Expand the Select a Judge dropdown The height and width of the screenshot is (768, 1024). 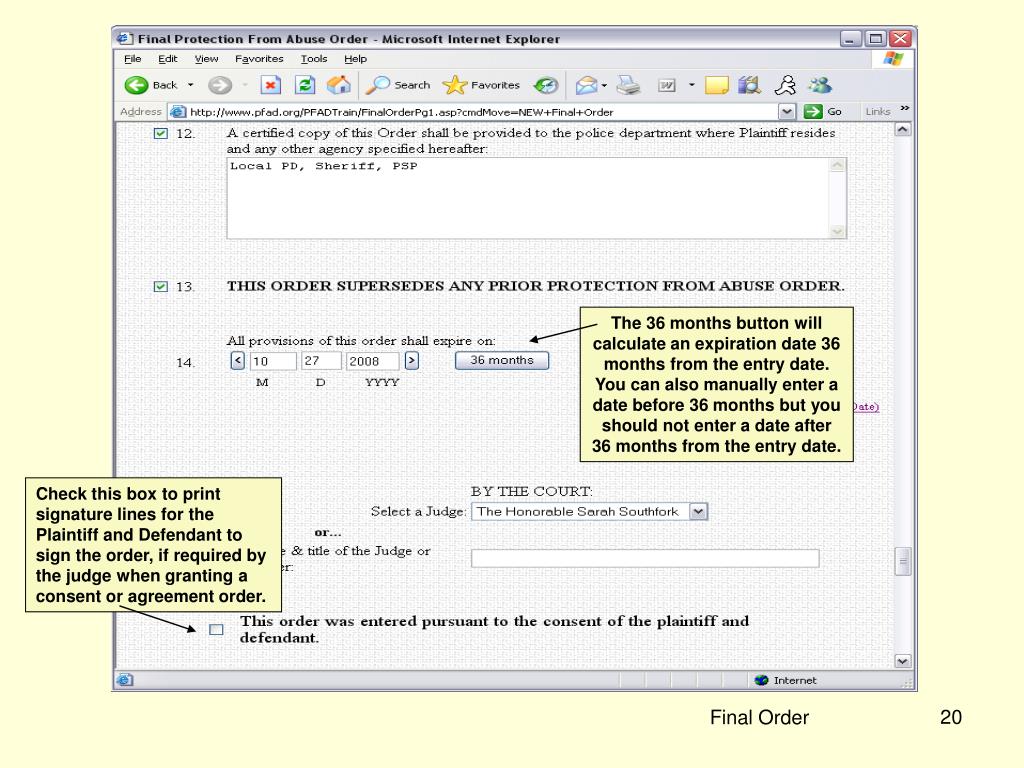click(698, 511)
